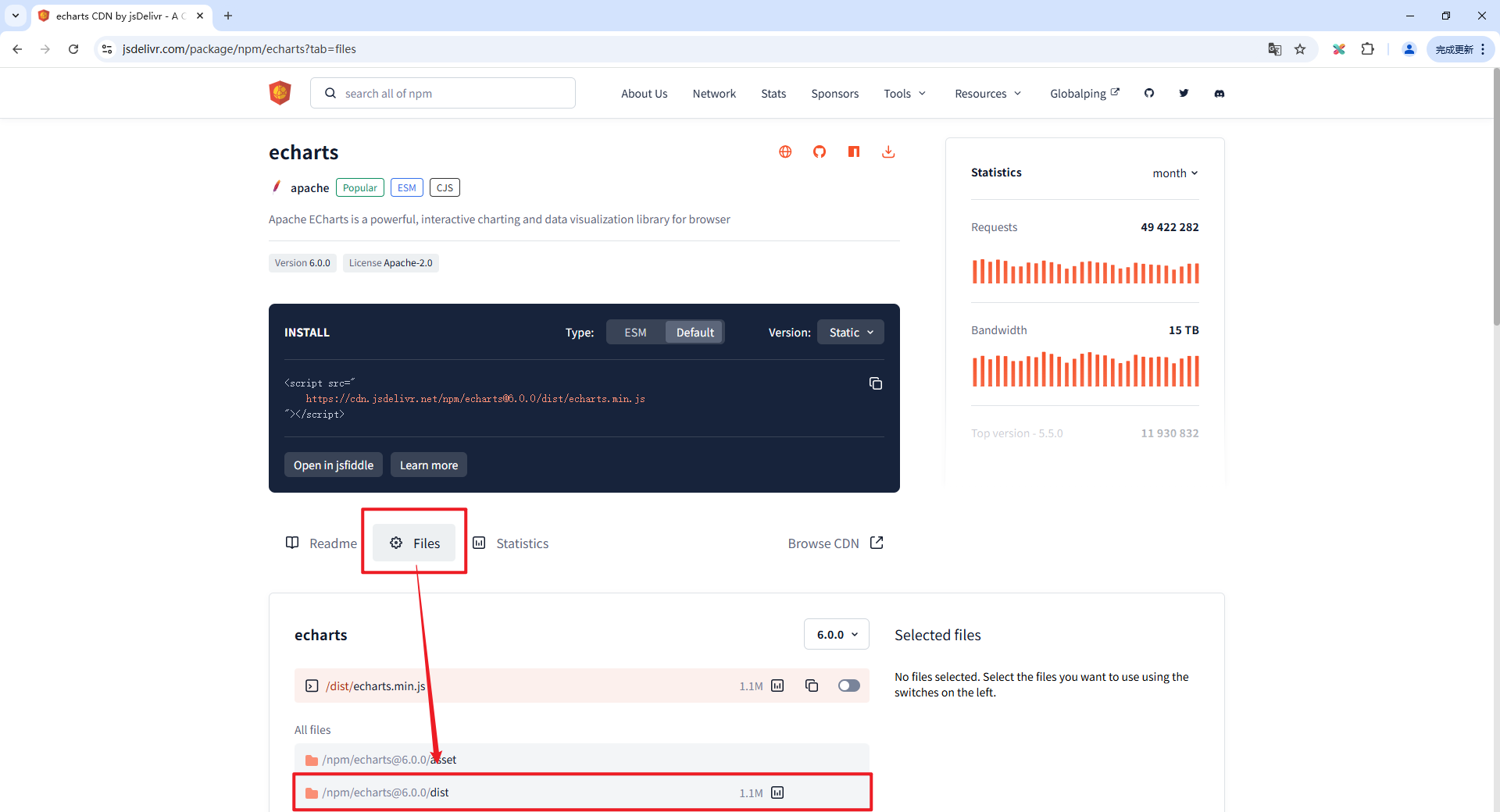Image resolution: width=1500 pixels, height=812 pixels.
Task: Click the download package icon
Action: (888, 151)
